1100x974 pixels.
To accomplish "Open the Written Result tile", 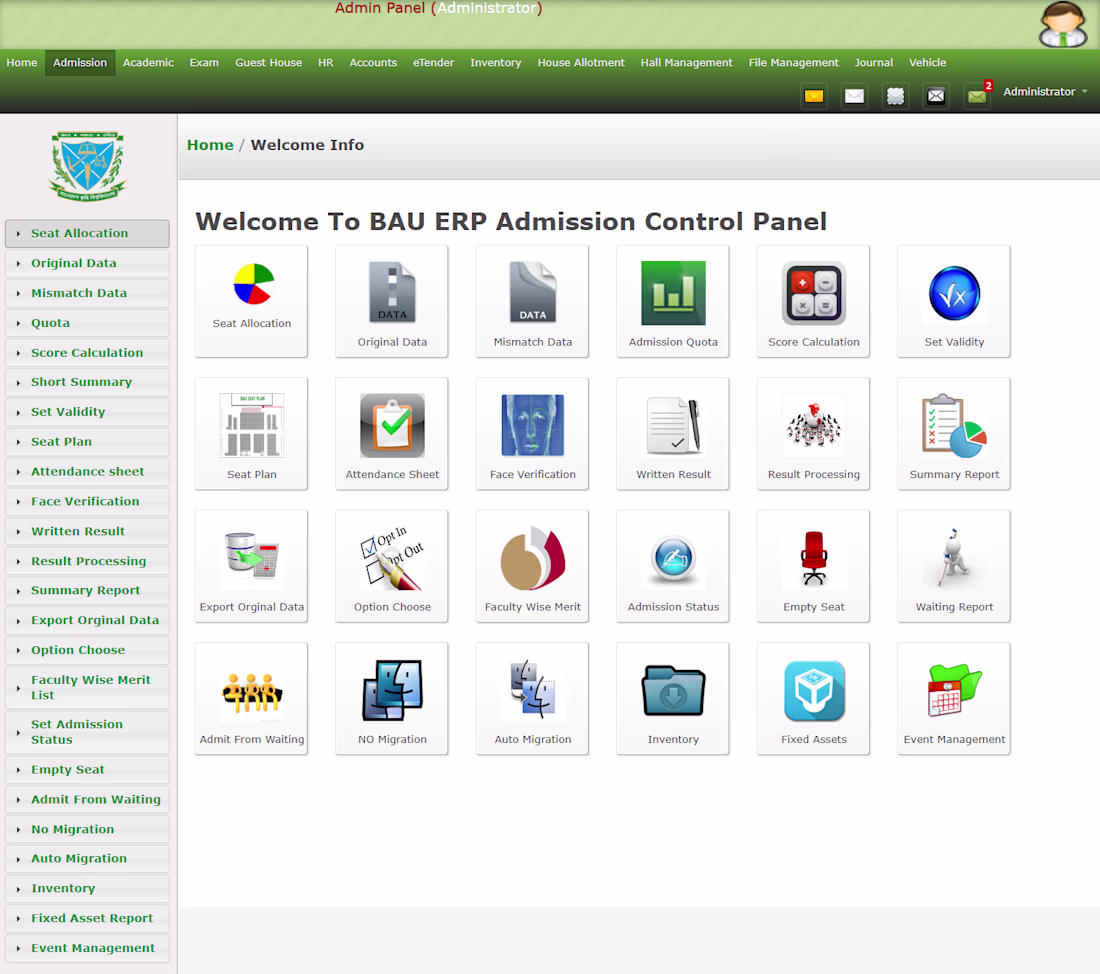I will pos(673,434).
